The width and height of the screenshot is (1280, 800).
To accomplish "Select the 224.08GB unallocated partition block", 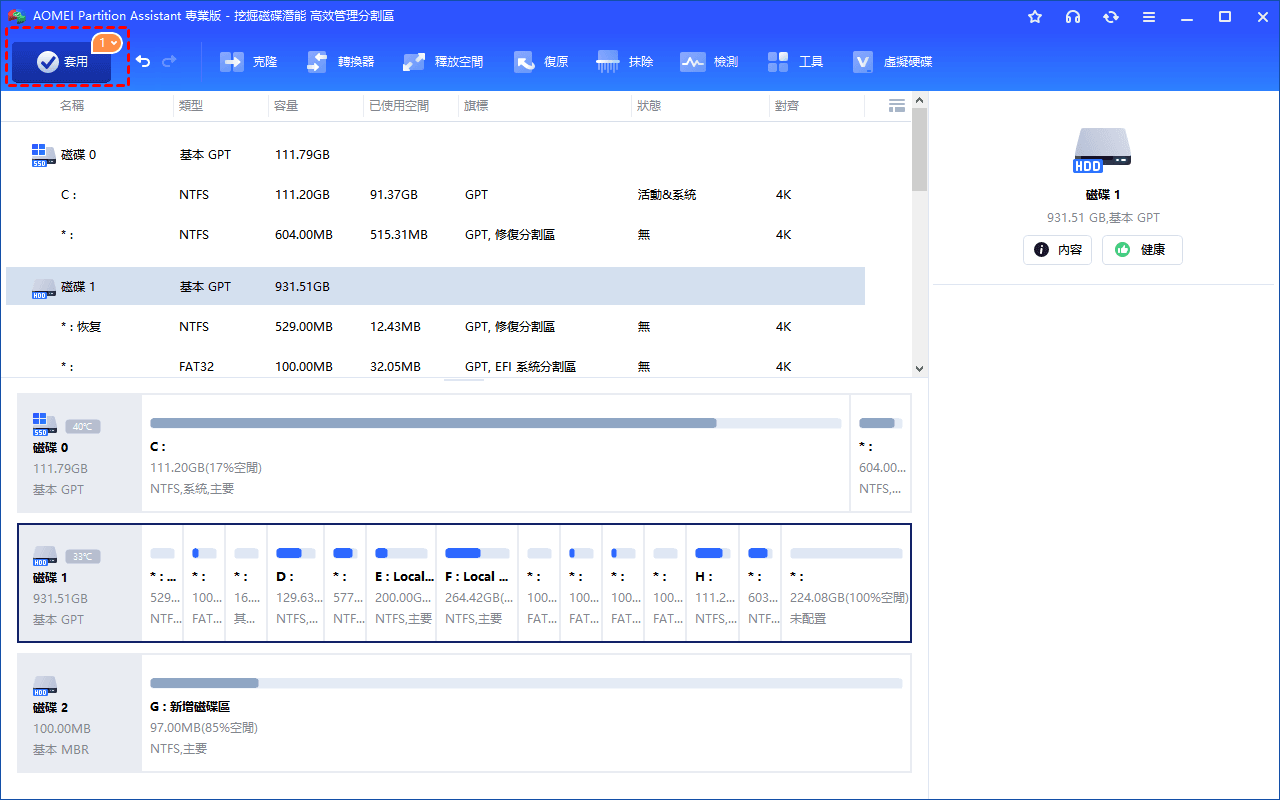I will point(846,584).
